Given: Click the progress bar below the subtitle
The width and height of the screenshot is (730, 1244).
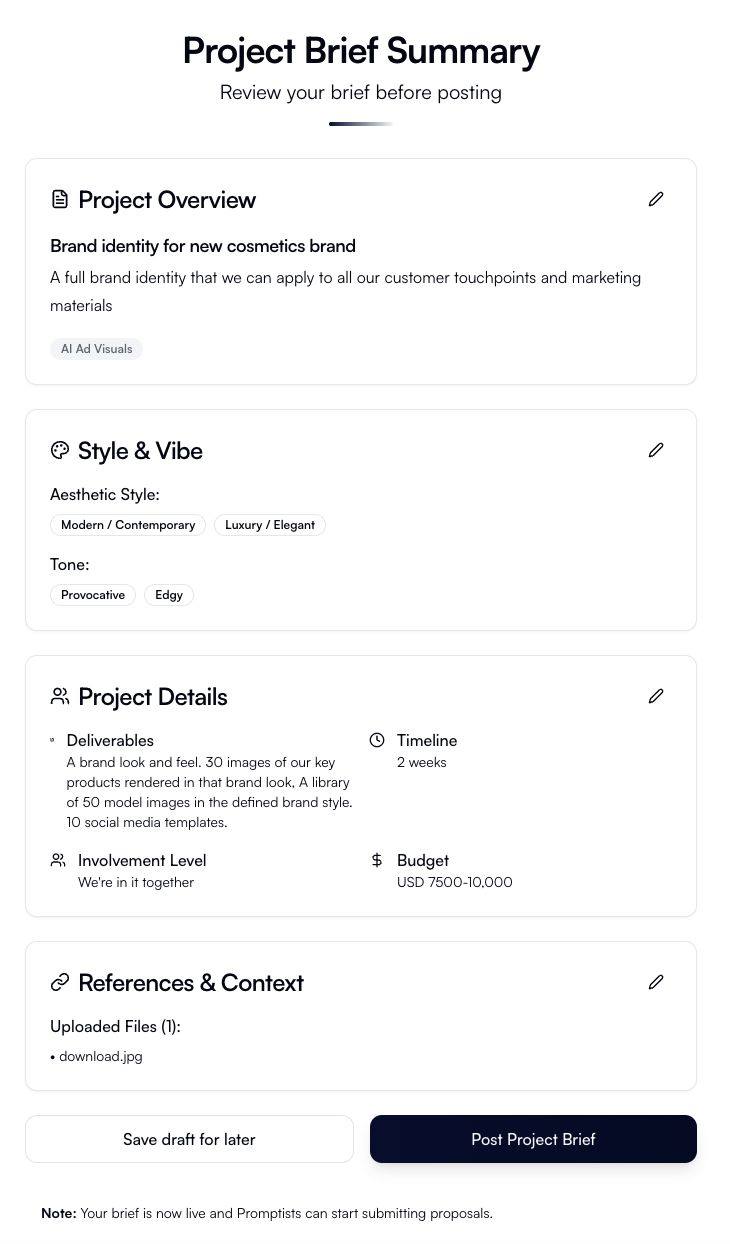Looking at the screenshot, I should tap(360, 124).
